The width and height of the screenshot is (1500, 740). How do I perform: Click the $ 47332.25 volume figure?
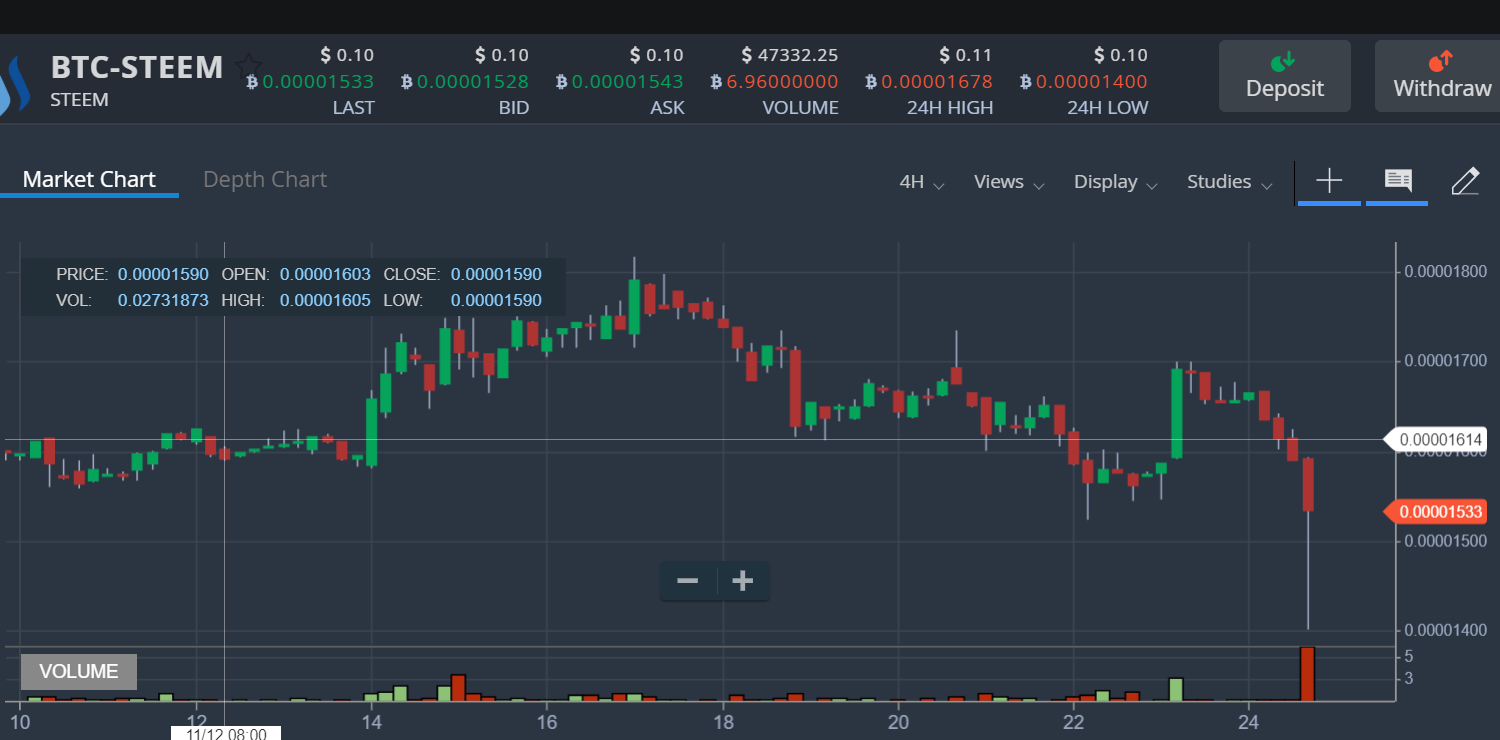click(x=789, y=55)
